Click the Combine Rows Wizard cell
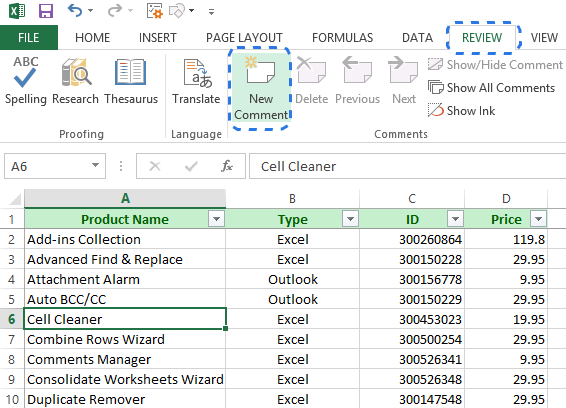 click(125, 339)
